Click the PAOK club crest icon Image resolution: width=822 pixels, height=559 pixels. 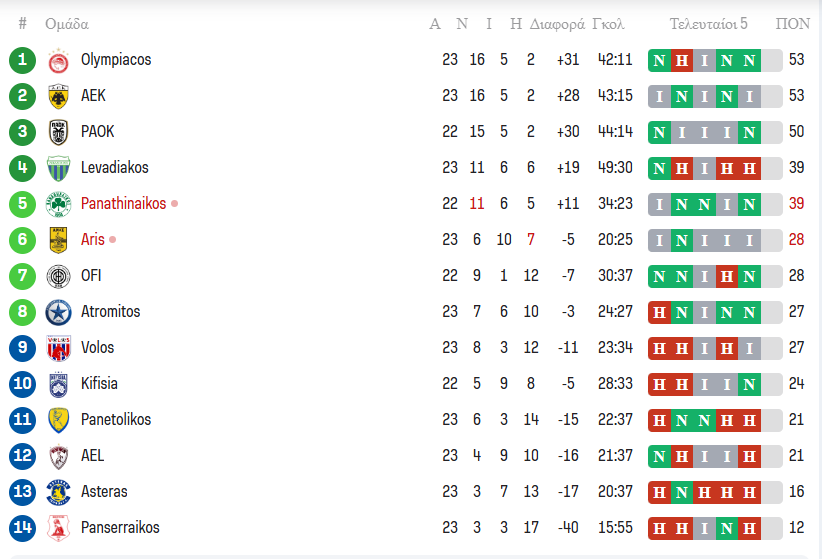(x=58, y=132)
